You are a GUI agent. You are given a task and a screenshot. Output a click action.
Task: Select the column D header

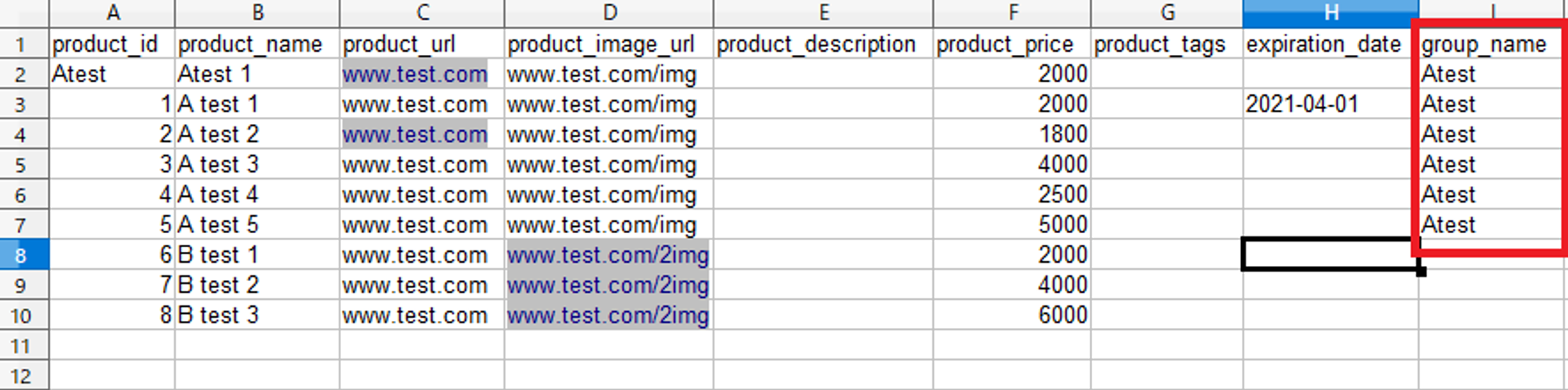pyautogui.click(x=609, y=13)
